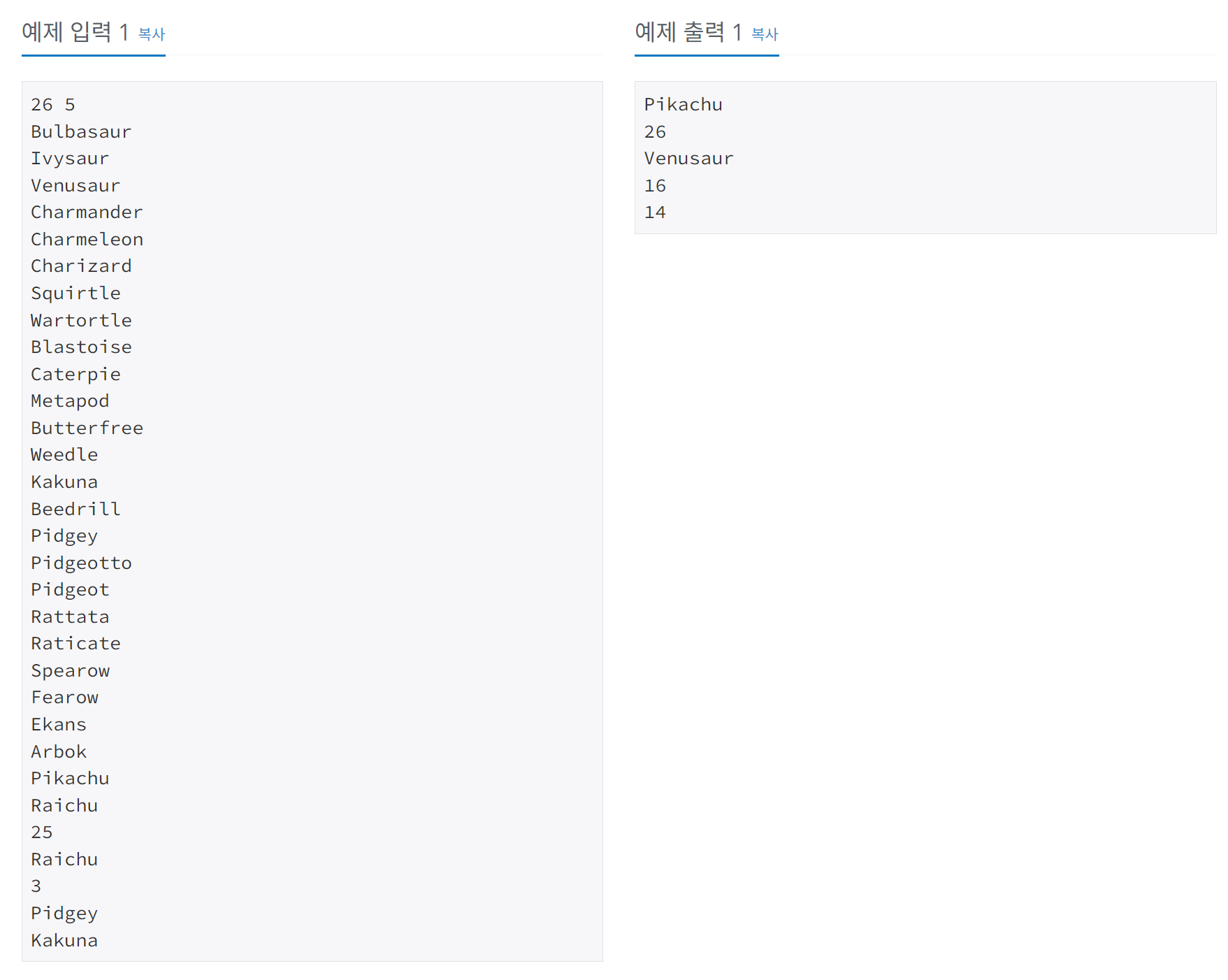Click Pikachu in the example input box

(x=70, y=779)
